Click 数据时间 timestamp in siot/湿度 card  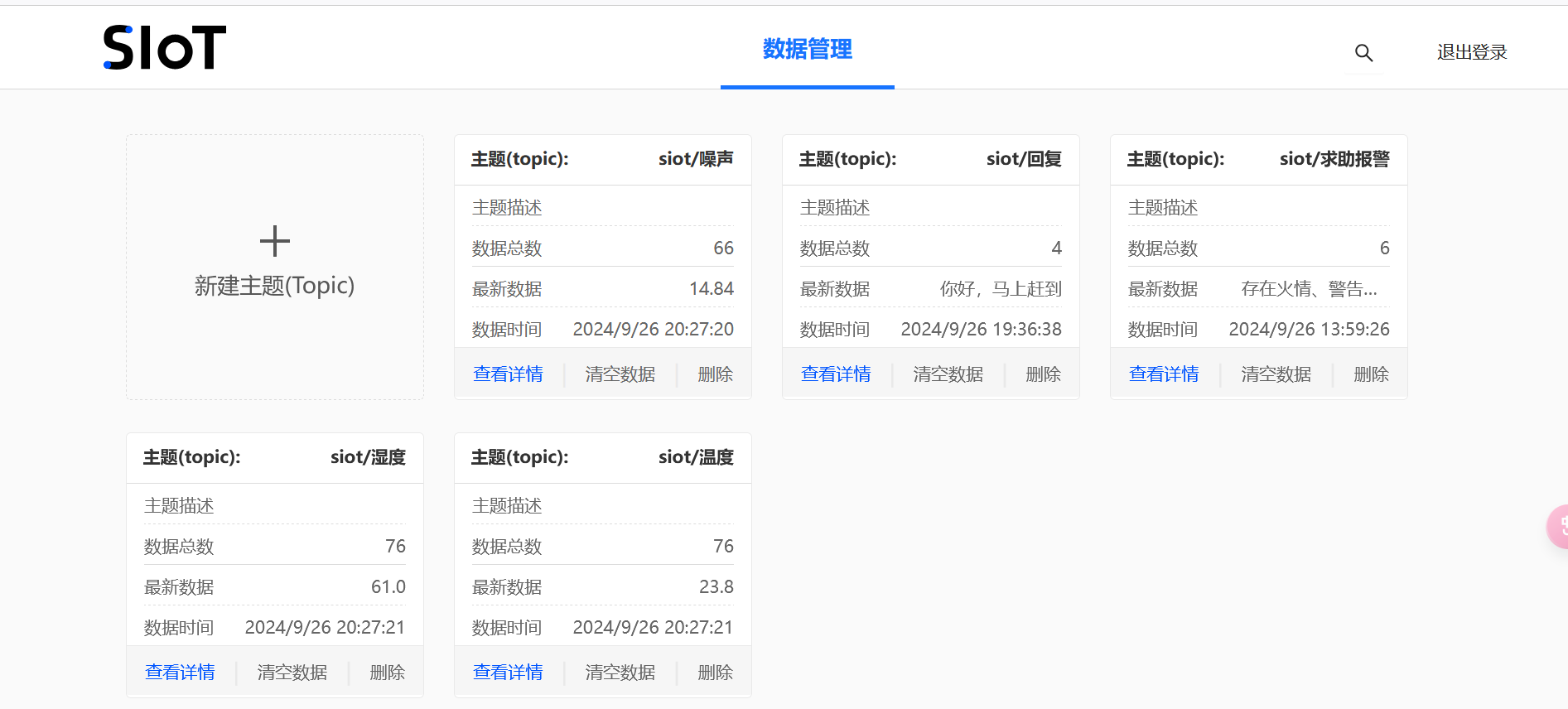(x=325, y=628)
